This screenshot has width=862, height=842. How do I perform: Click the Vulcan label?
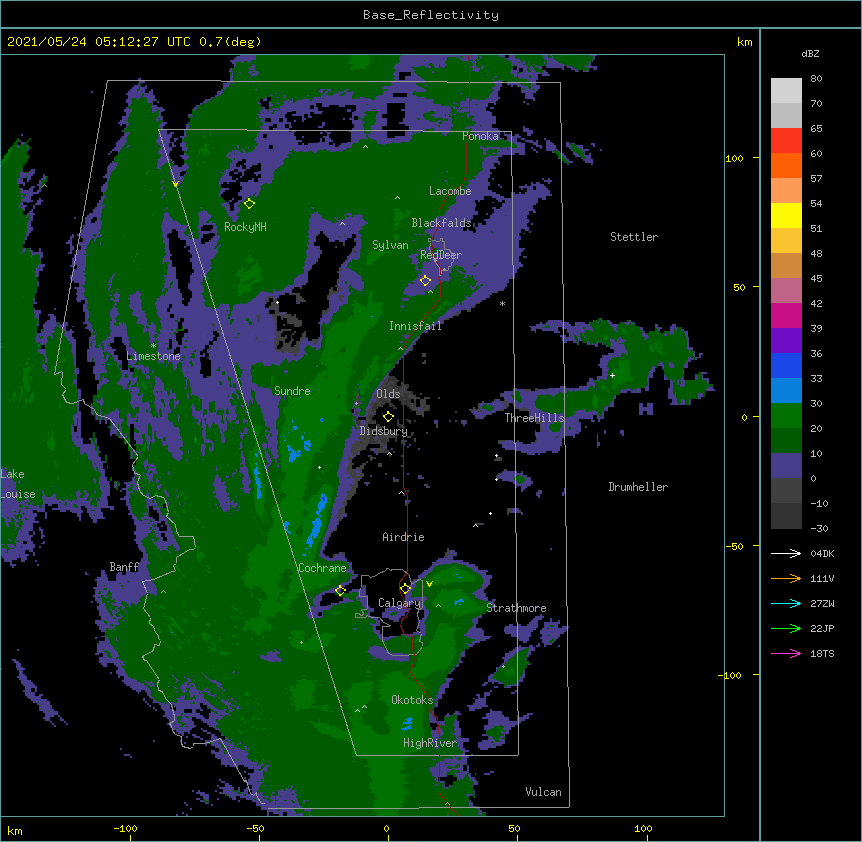click(x=543, y=792)
